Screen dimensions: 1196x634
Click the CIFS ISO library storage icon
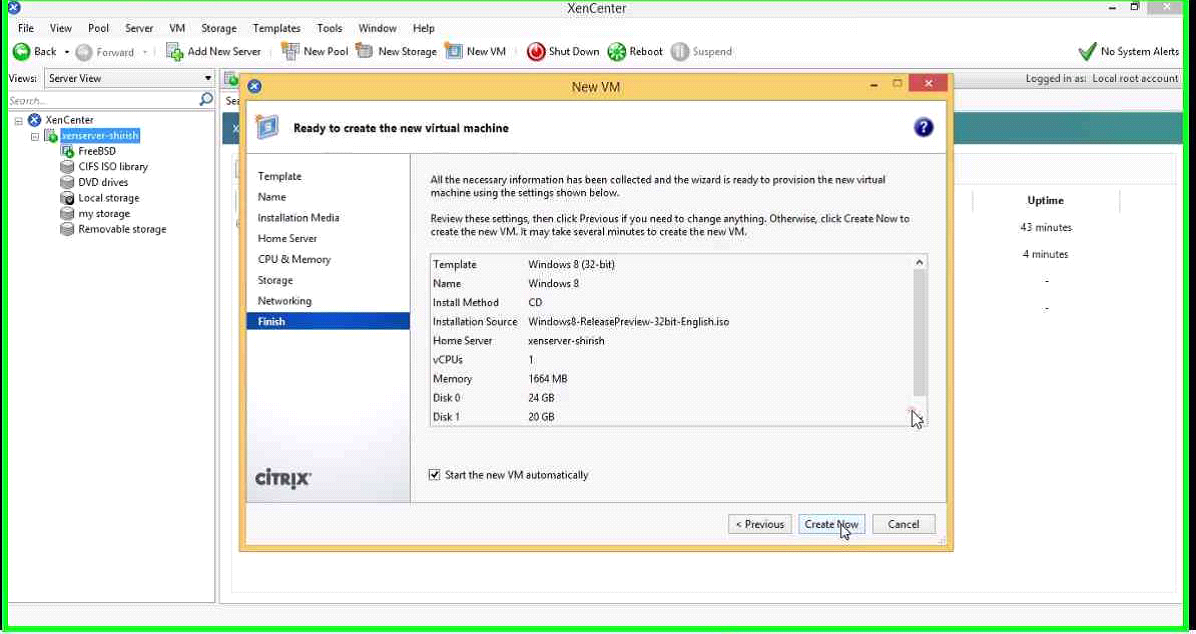point(67,166)
